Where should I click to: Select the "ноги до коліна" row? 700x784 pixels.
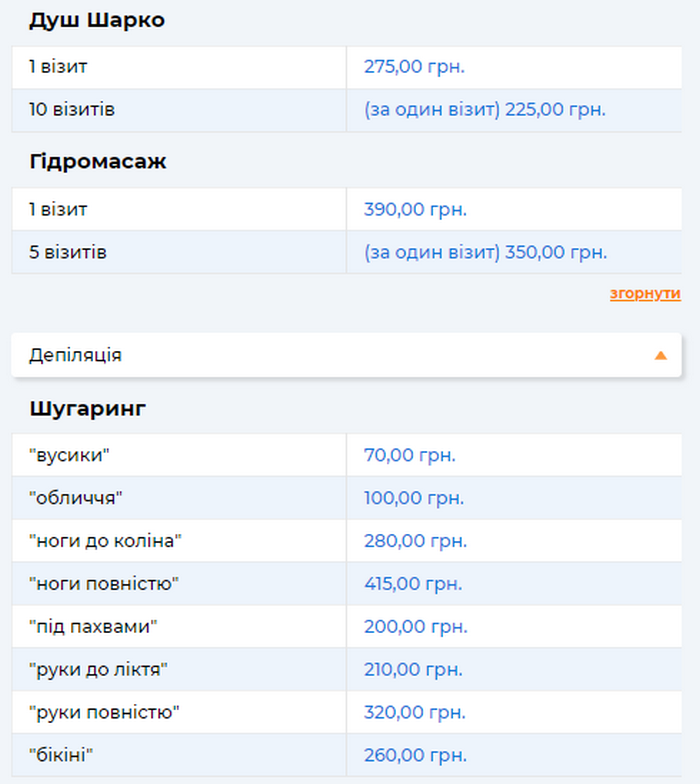tap(105, 541)
